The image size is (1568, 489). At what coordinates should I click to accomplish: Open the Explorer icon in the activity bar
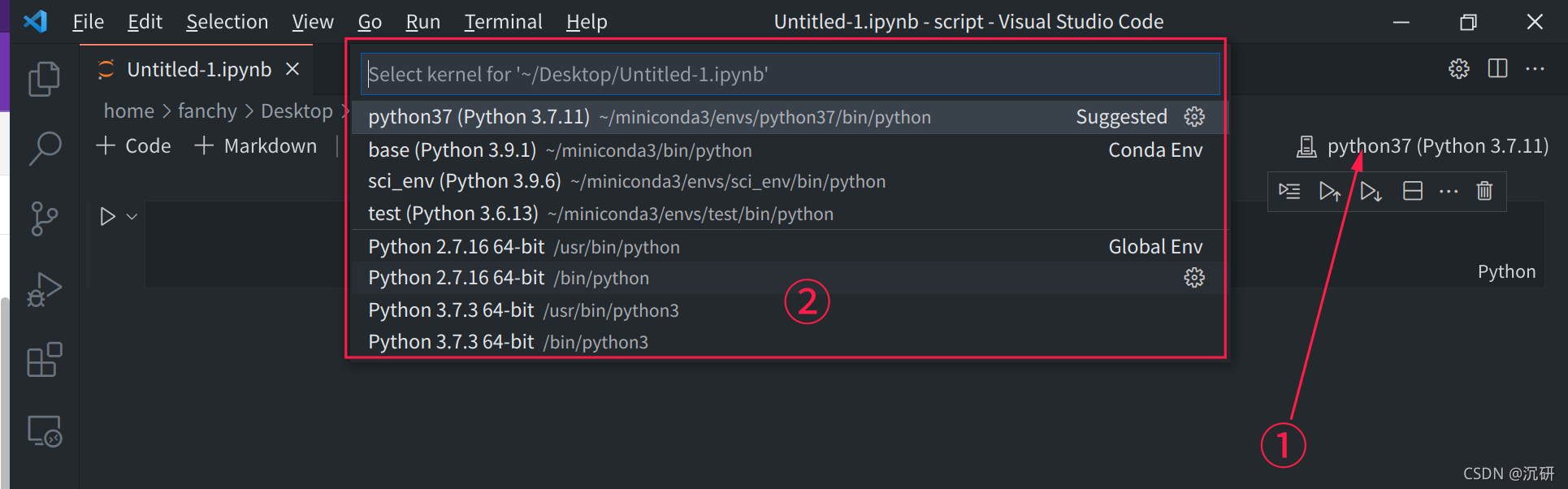point(45,78)
